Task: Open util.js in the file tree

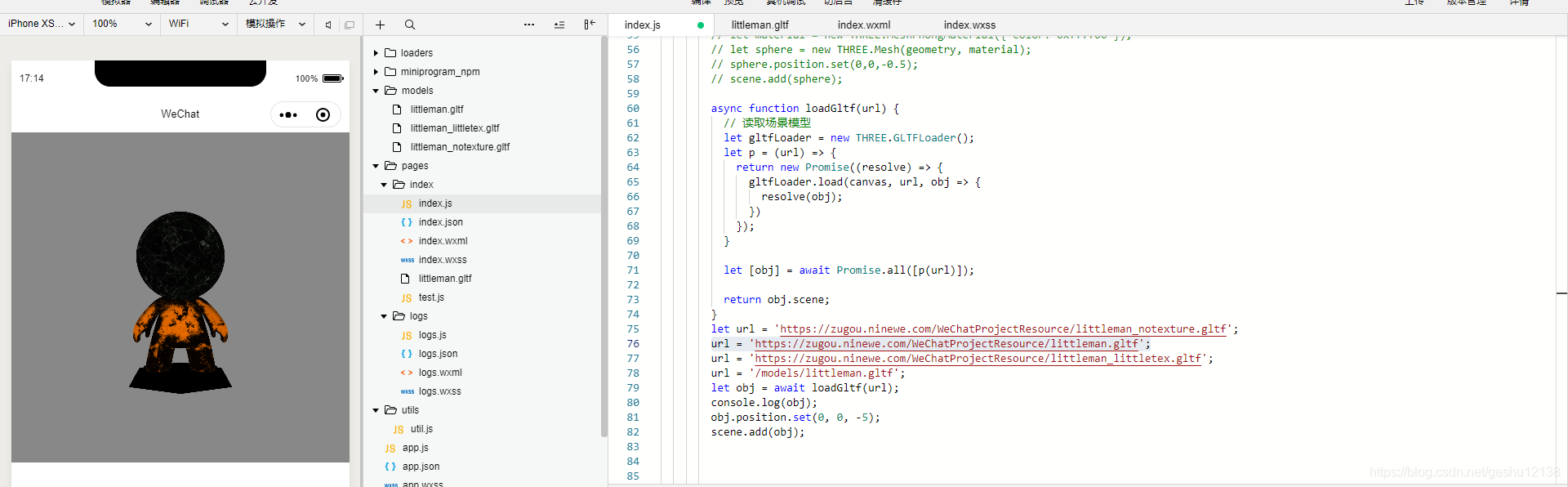Action: (421, 429)
